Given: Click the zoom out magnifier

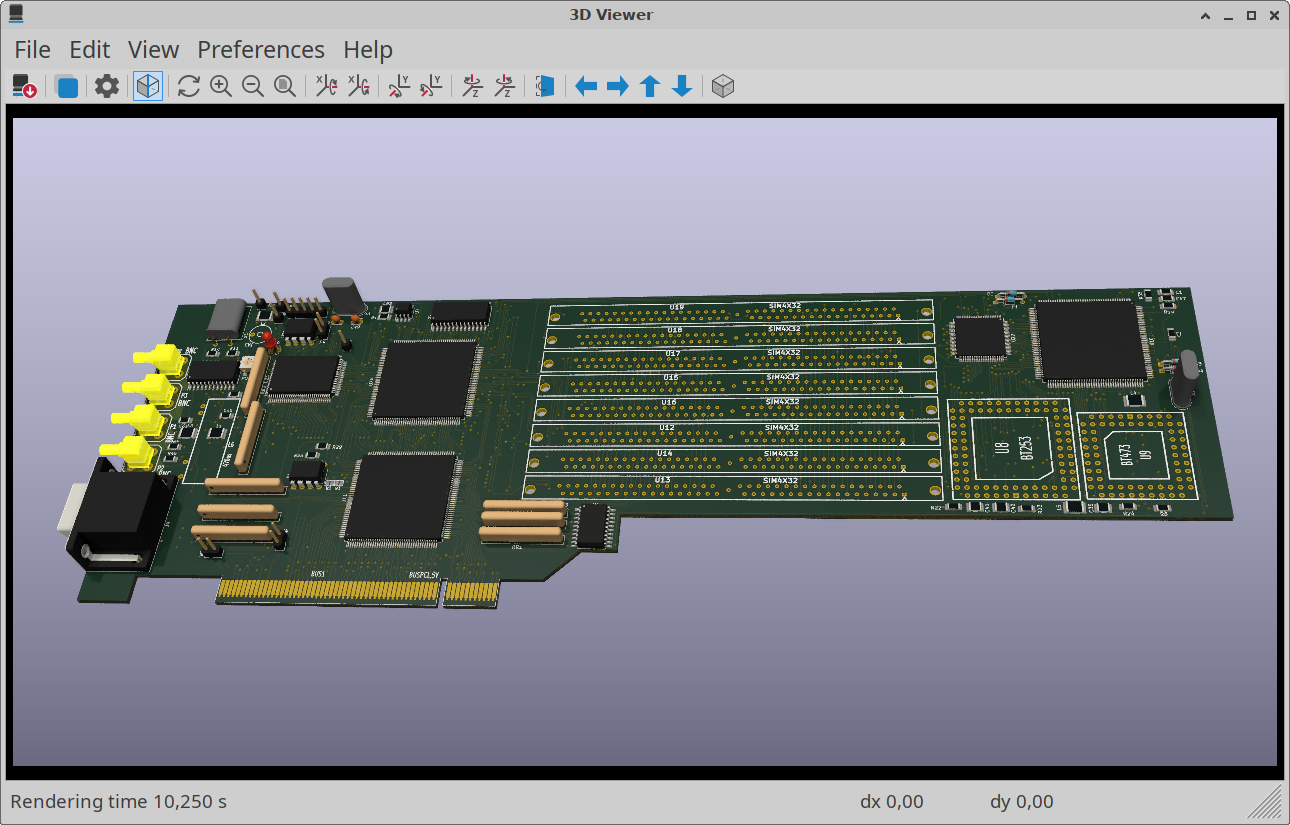Looking at the screenshot, I should 253,87.
